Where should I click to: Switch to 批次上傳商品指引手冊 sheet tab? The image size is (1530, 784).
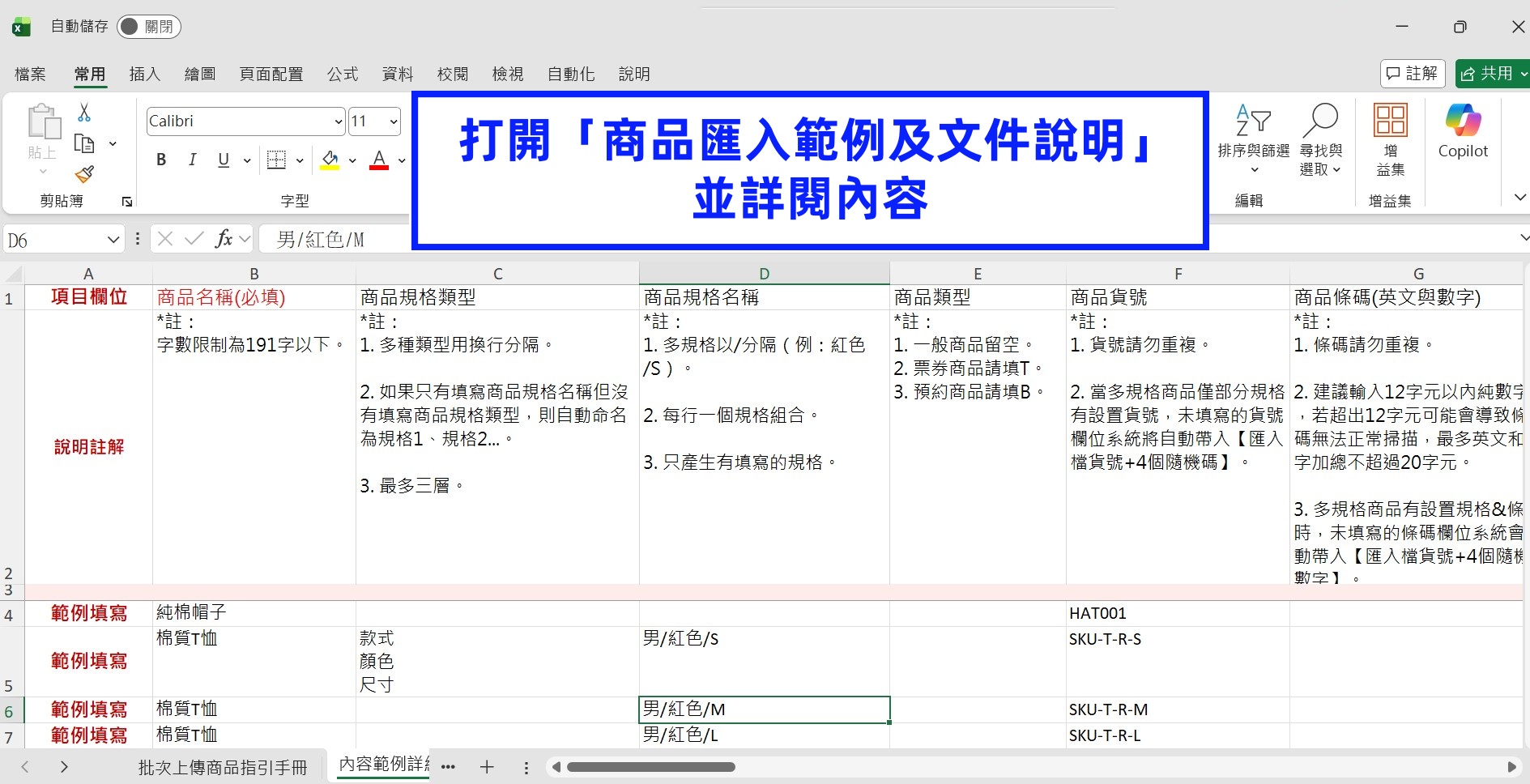223,767
